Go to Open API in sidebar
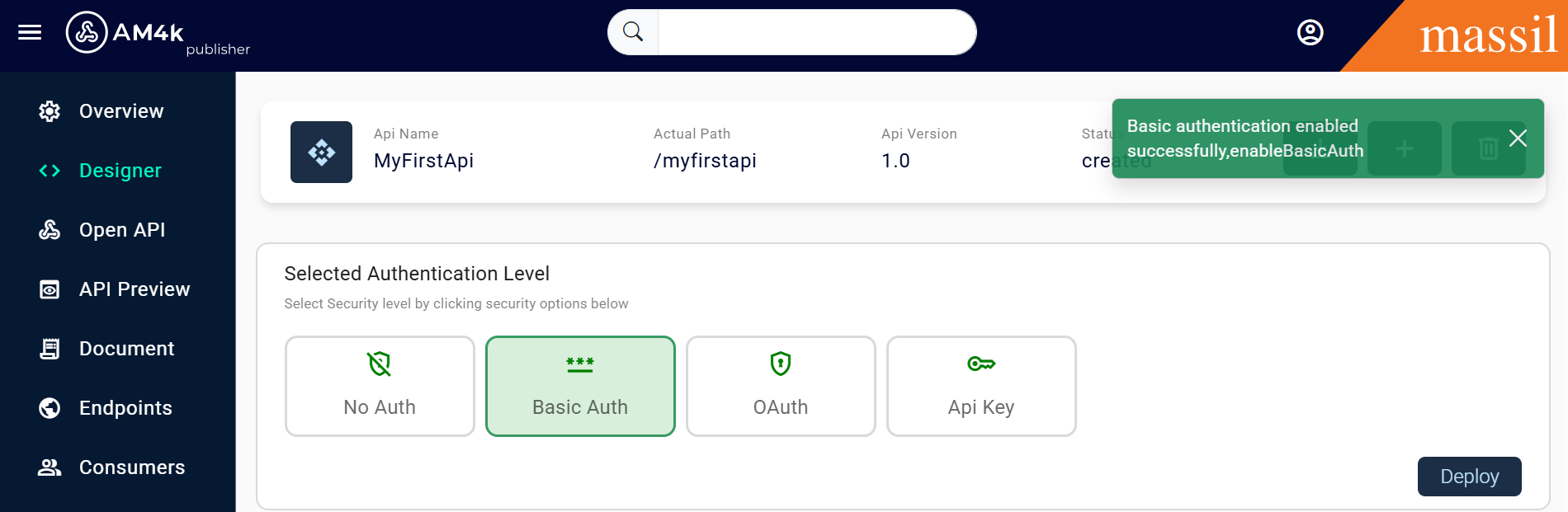The image size is (1568, 512). pyautogui.click(x=121, y=230)
